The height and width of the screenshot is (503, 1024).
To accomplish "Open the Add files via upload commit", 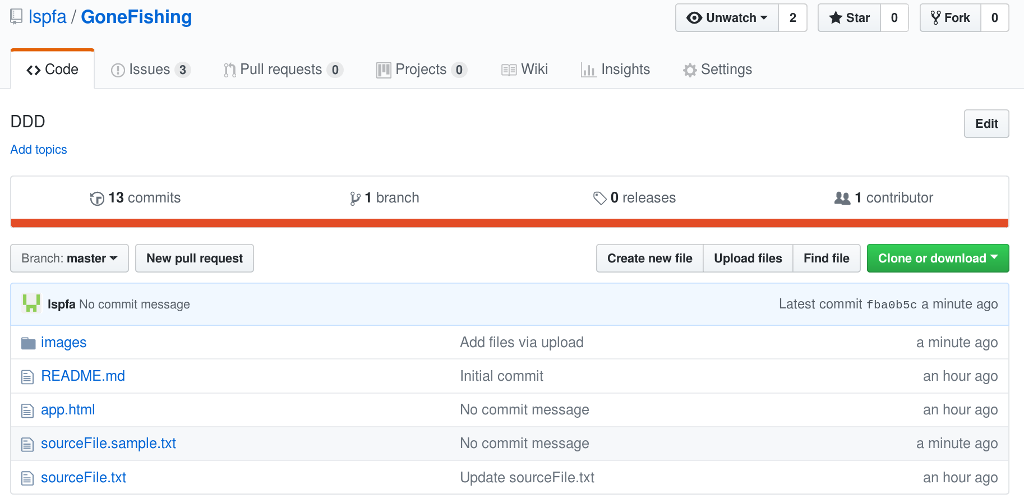I will point(522,342).
